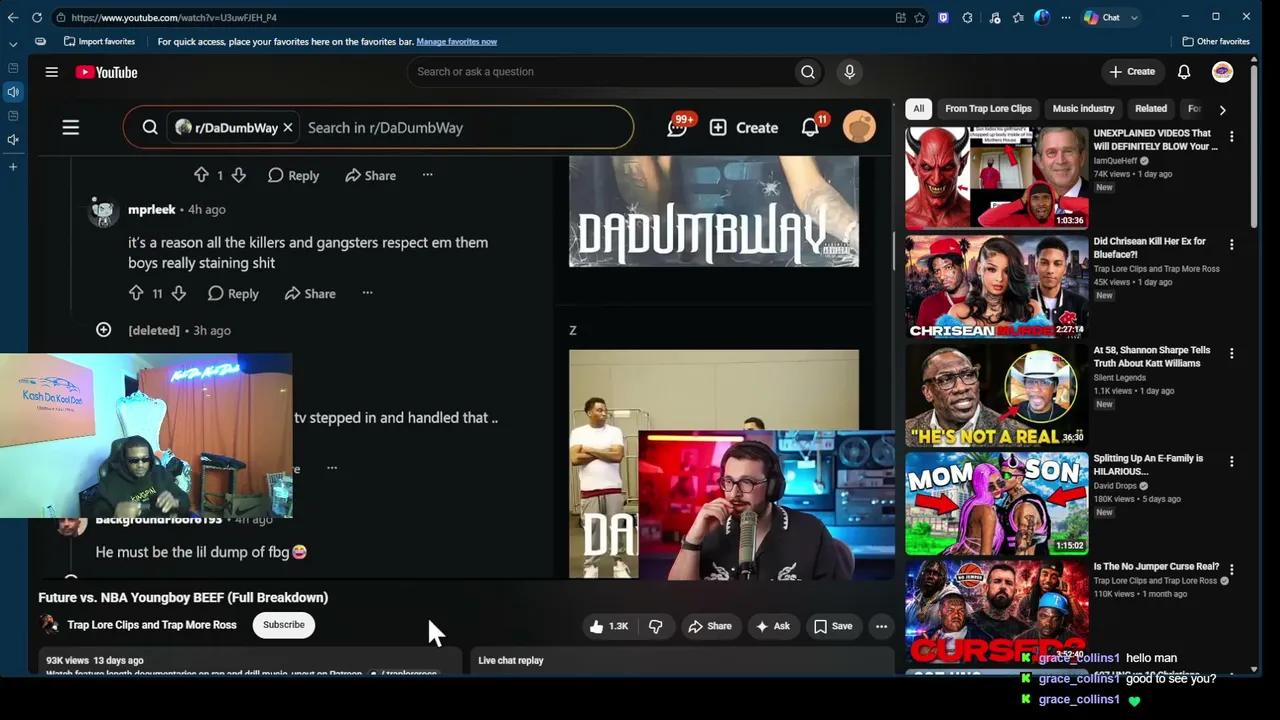Save the video to a playlist
Screen dimensions: 1280x720
pyautogui.click(x=833, y=626)
